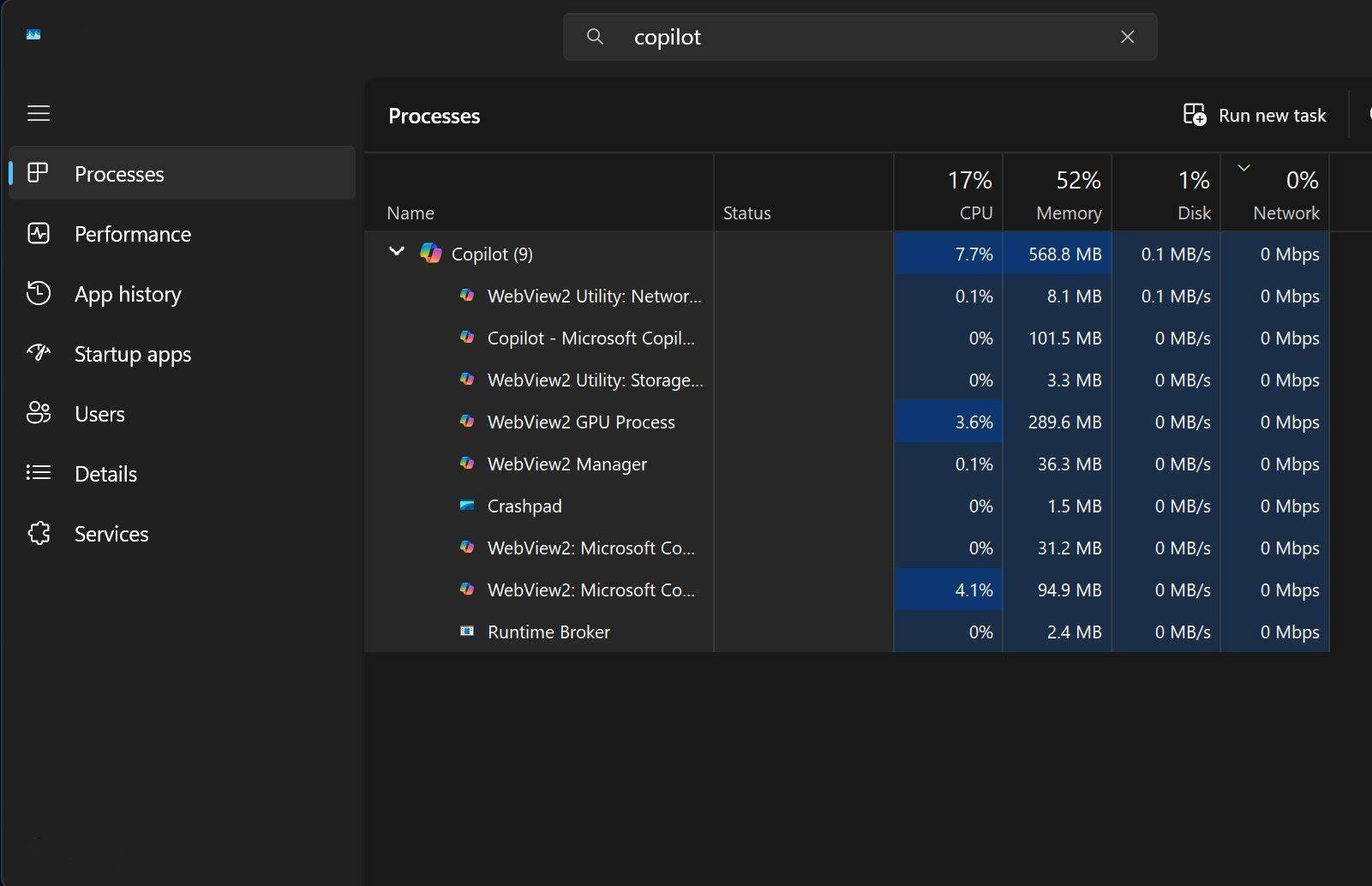1372x886 pixels.
Task: Select the Copilot - Microsoft Copil... process row
Action: (847, 338)
